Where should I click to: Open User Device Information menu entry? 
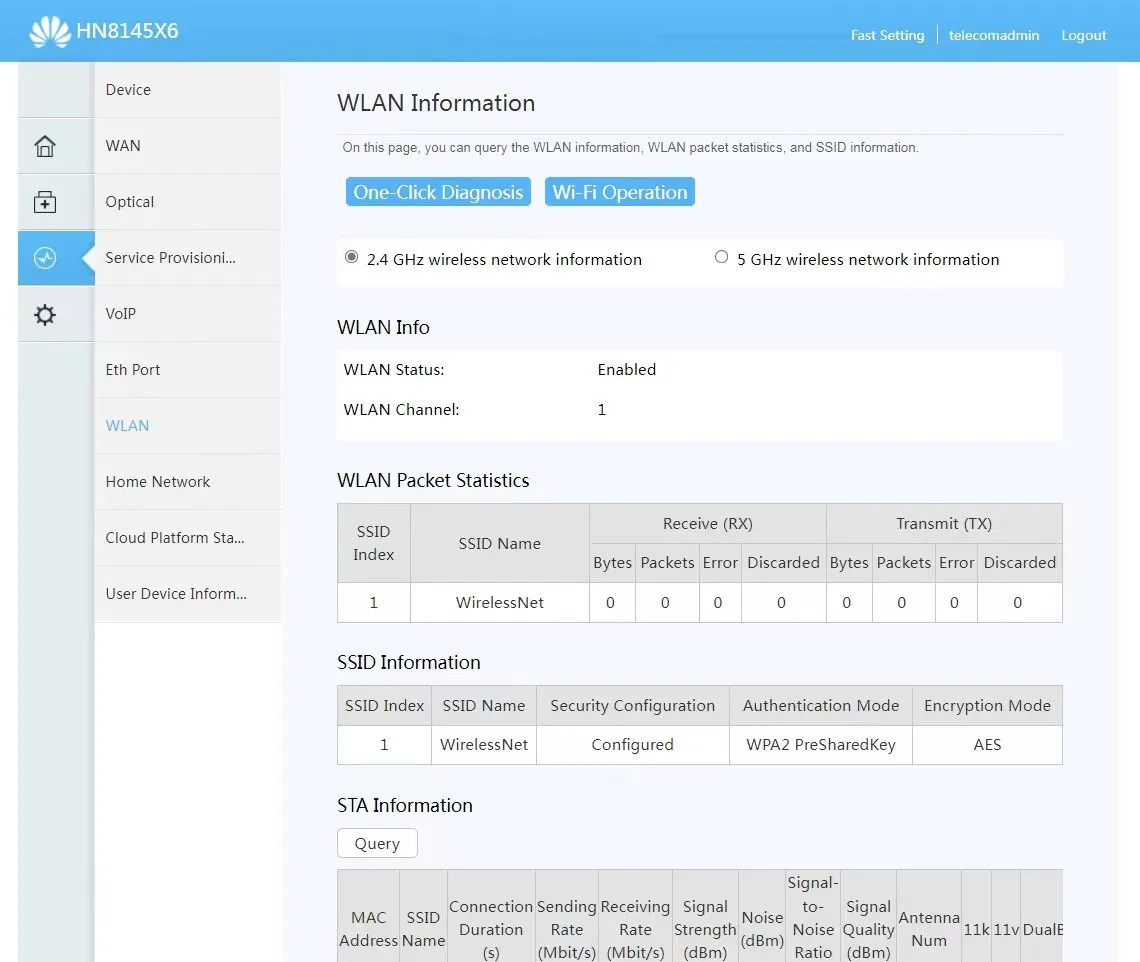(176, 594)
